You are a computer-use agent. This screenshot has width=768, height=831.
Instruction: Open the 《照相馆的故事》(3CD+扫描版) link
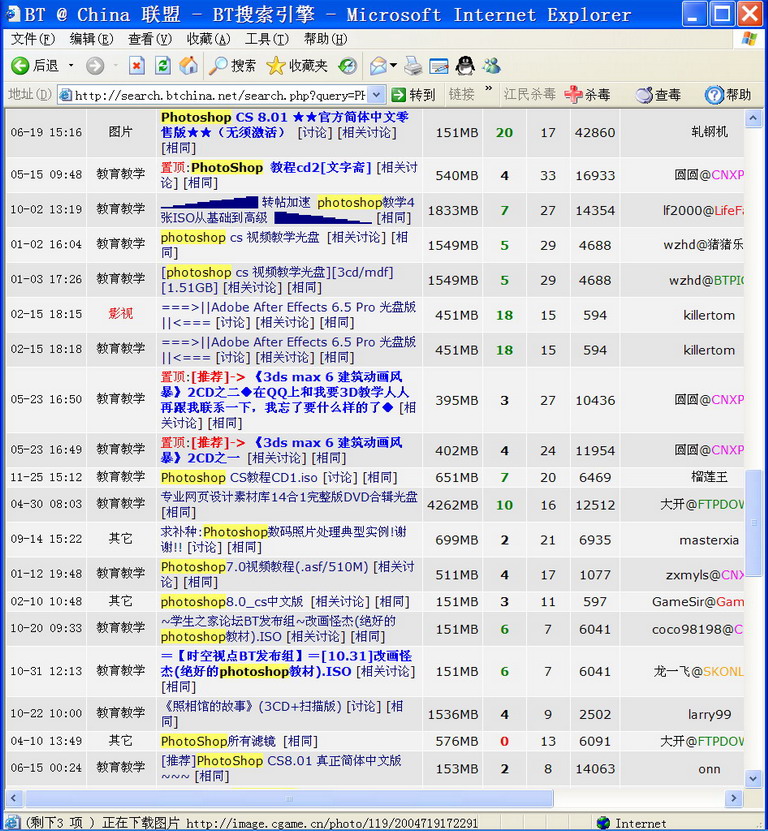pos(251,706)
